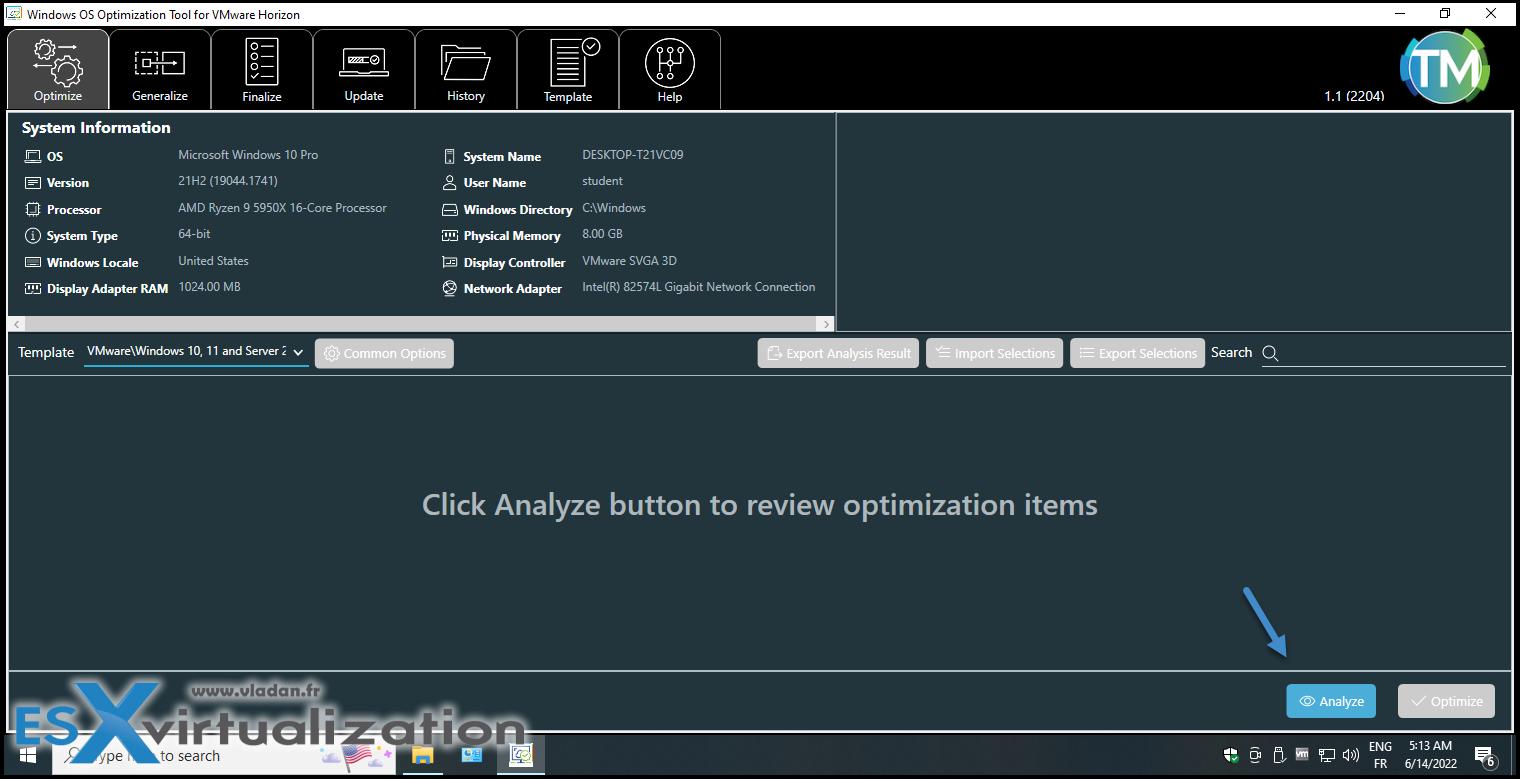Select the '8.00 GB' memory value

point(602,234)
